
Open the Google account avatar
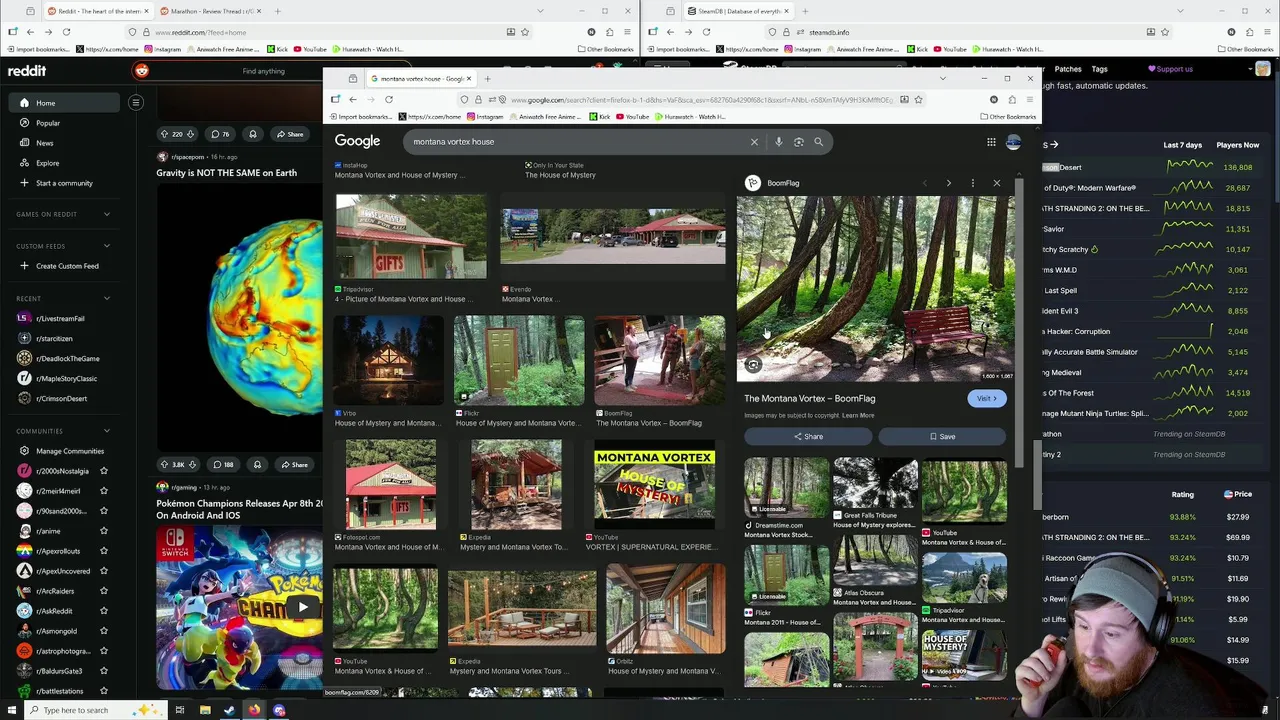click(x=1013, y=142)
